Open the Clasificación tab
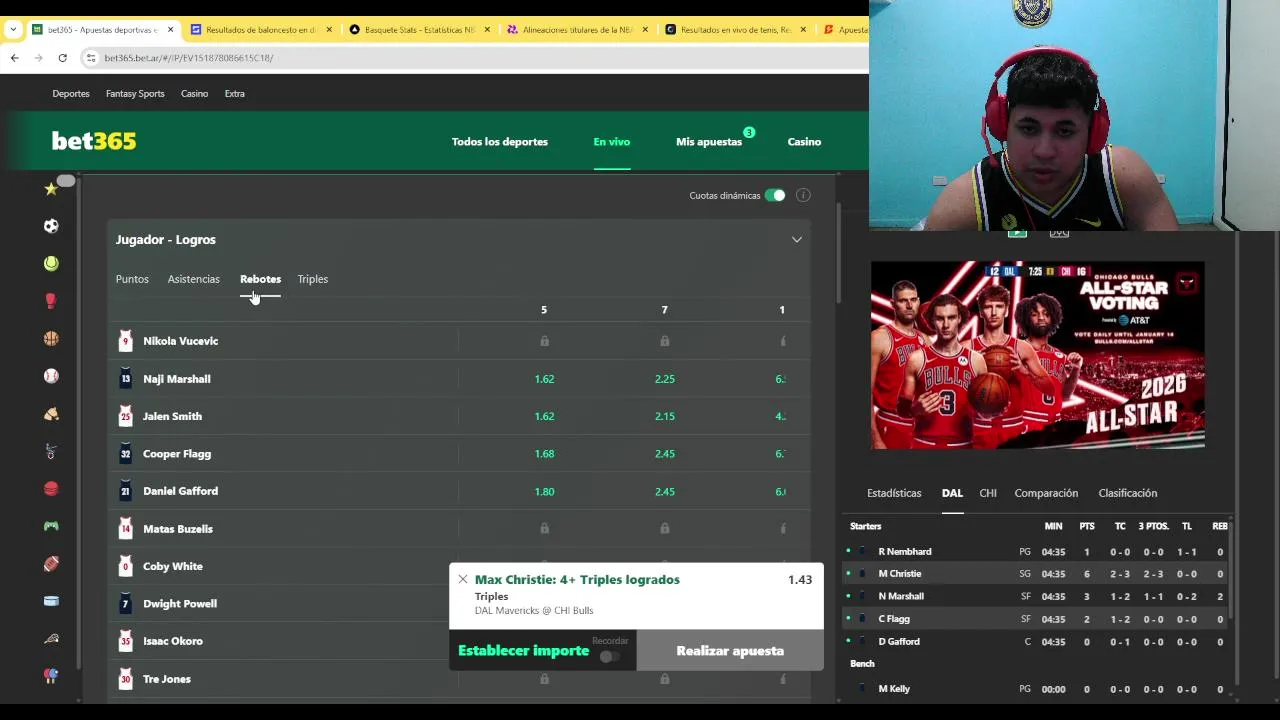The height and width of the screenshot is (720, 1280). point(1127,493)
